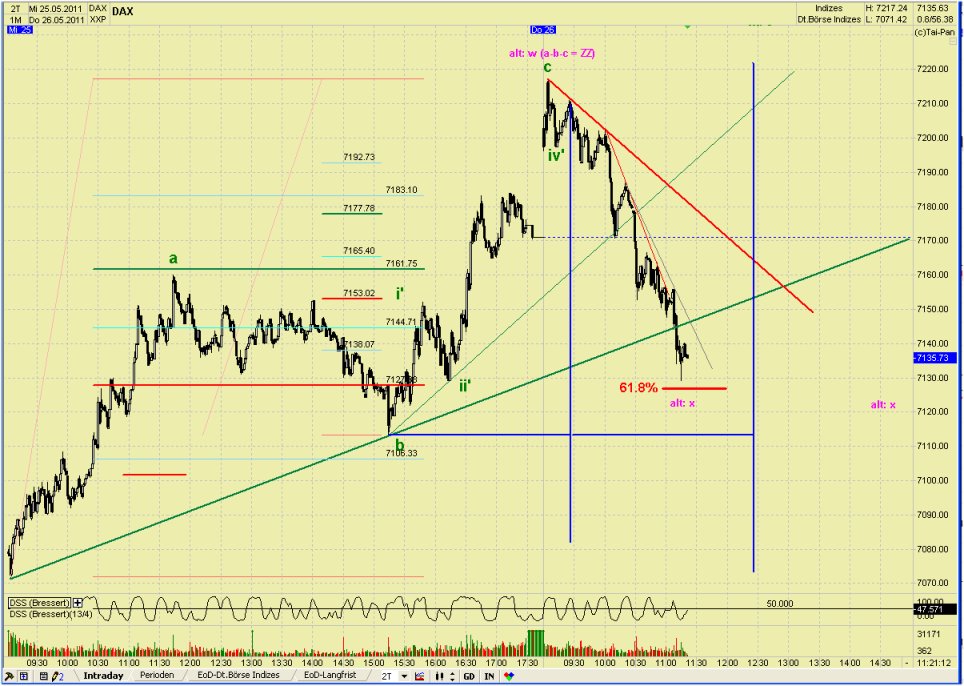Image resolution: width=964 pixels, height=686 pixels.
Task: Open the EoD-Langfrist tab
Action: point(331,676)
